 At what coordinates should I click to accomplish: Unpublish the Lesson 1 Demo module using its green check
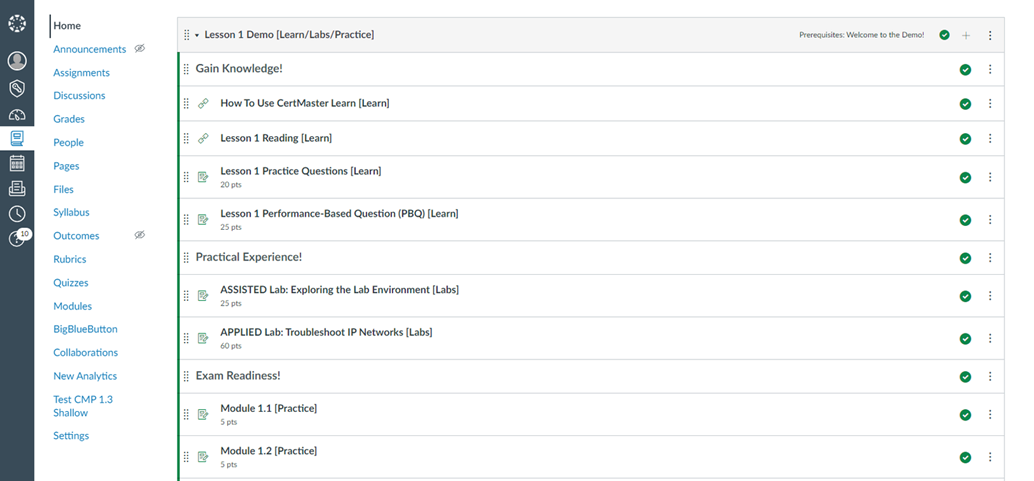[x=945, y=35]
